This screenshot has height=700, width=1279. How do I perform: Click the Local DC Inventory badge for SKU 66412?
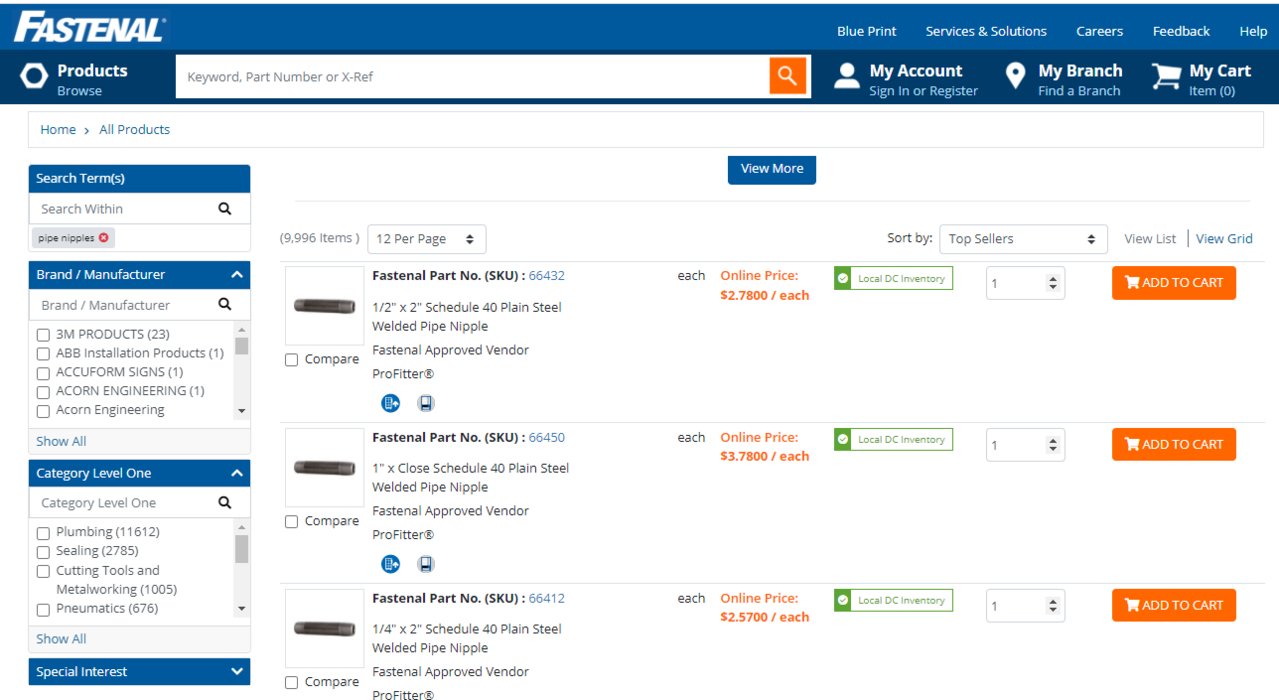(893, 601)
